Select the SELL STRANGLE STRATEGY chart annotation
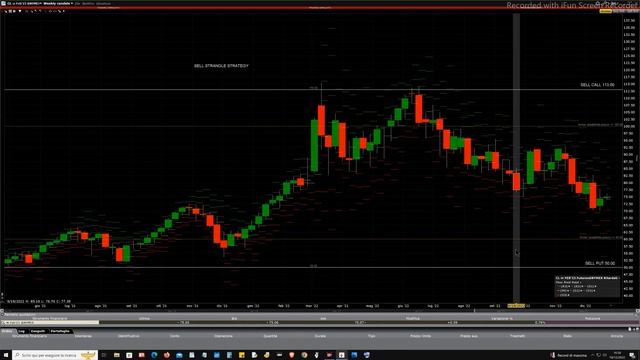This screenshot has height=360, width=640. coord(221,65)
